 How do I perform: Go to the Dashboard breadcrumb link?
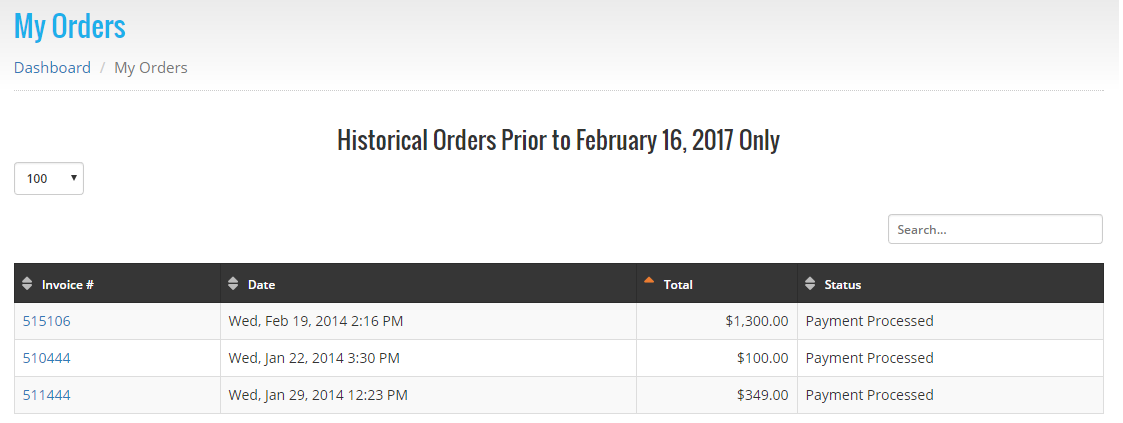pos(52,68)
